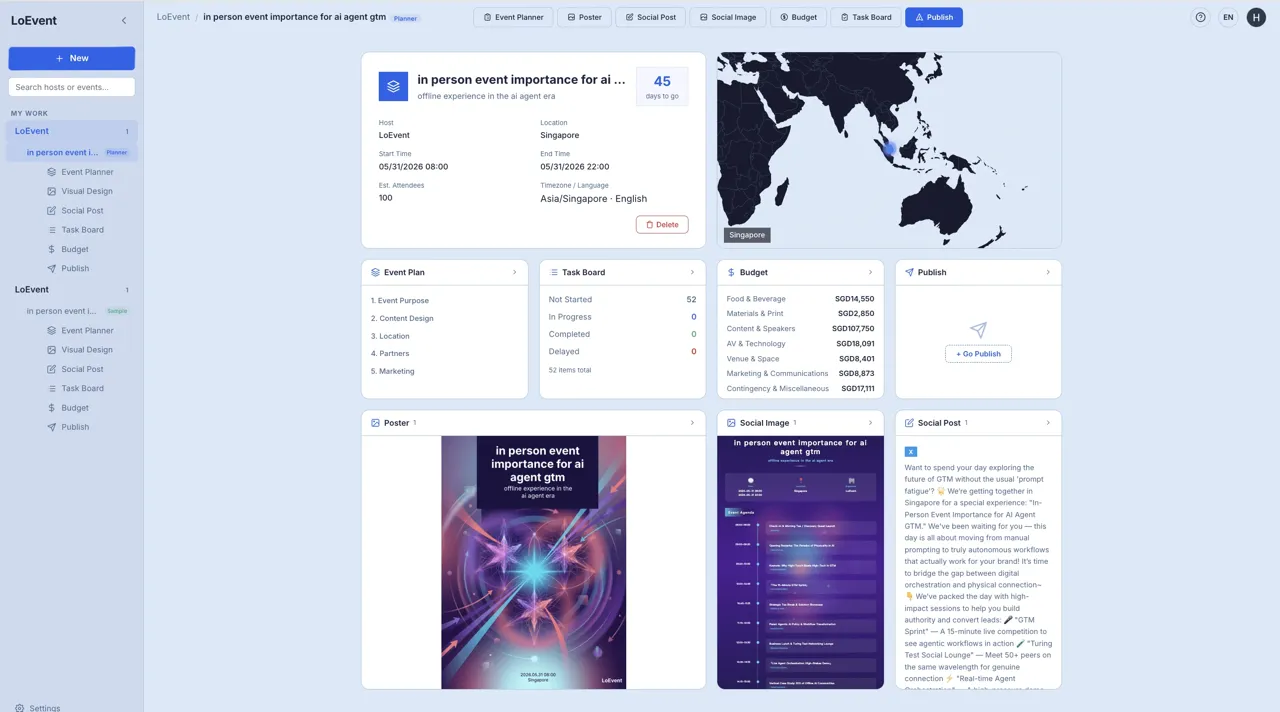Image resolution: width=1280 pixels, height=712 pixels.
Task: Switch language using the EN button
Action: click(x=1228, y=17)
